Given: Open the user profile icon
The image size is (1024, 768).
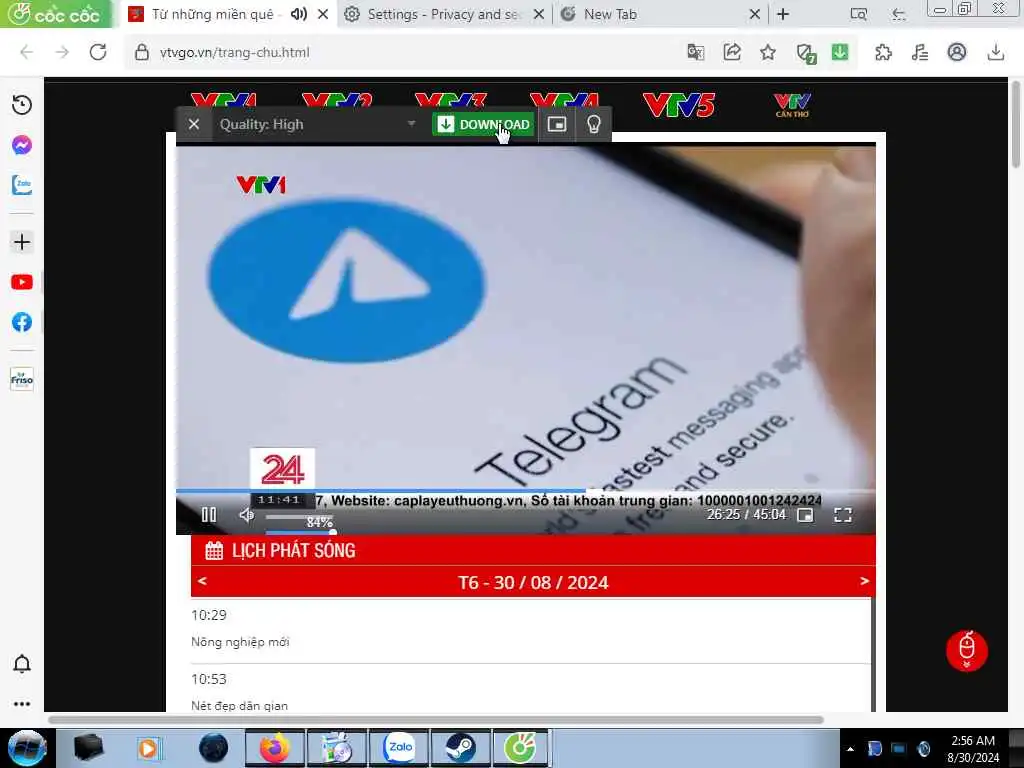Looking at the screenshot, I should pyautogui.click(x=957, y=52).
